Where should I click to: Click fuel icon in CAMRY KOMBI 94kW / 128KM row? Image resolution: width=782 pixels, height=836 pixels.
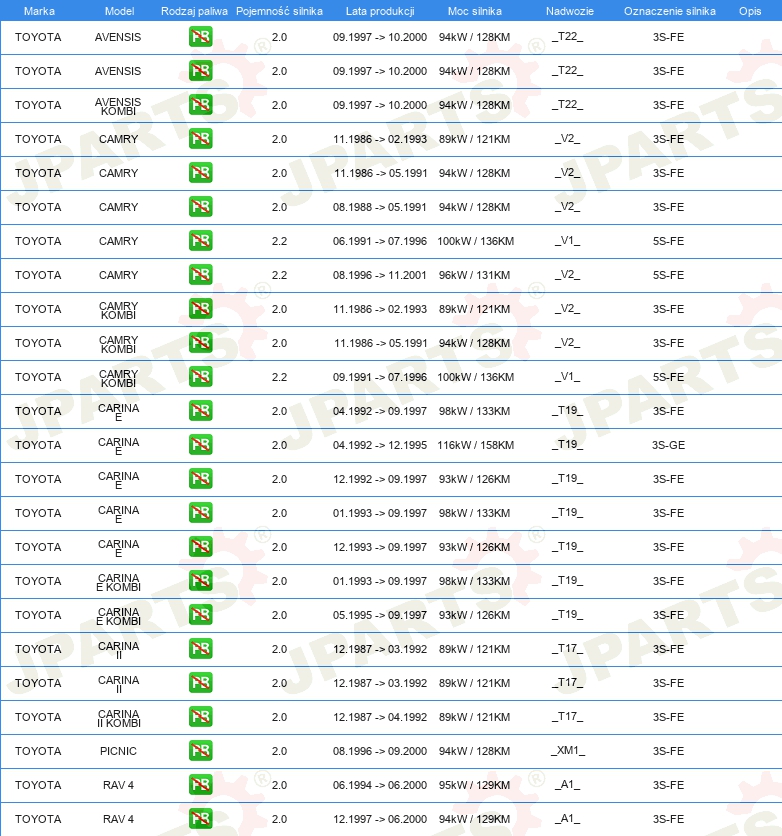pyautogui.click(x=200, y=343)
